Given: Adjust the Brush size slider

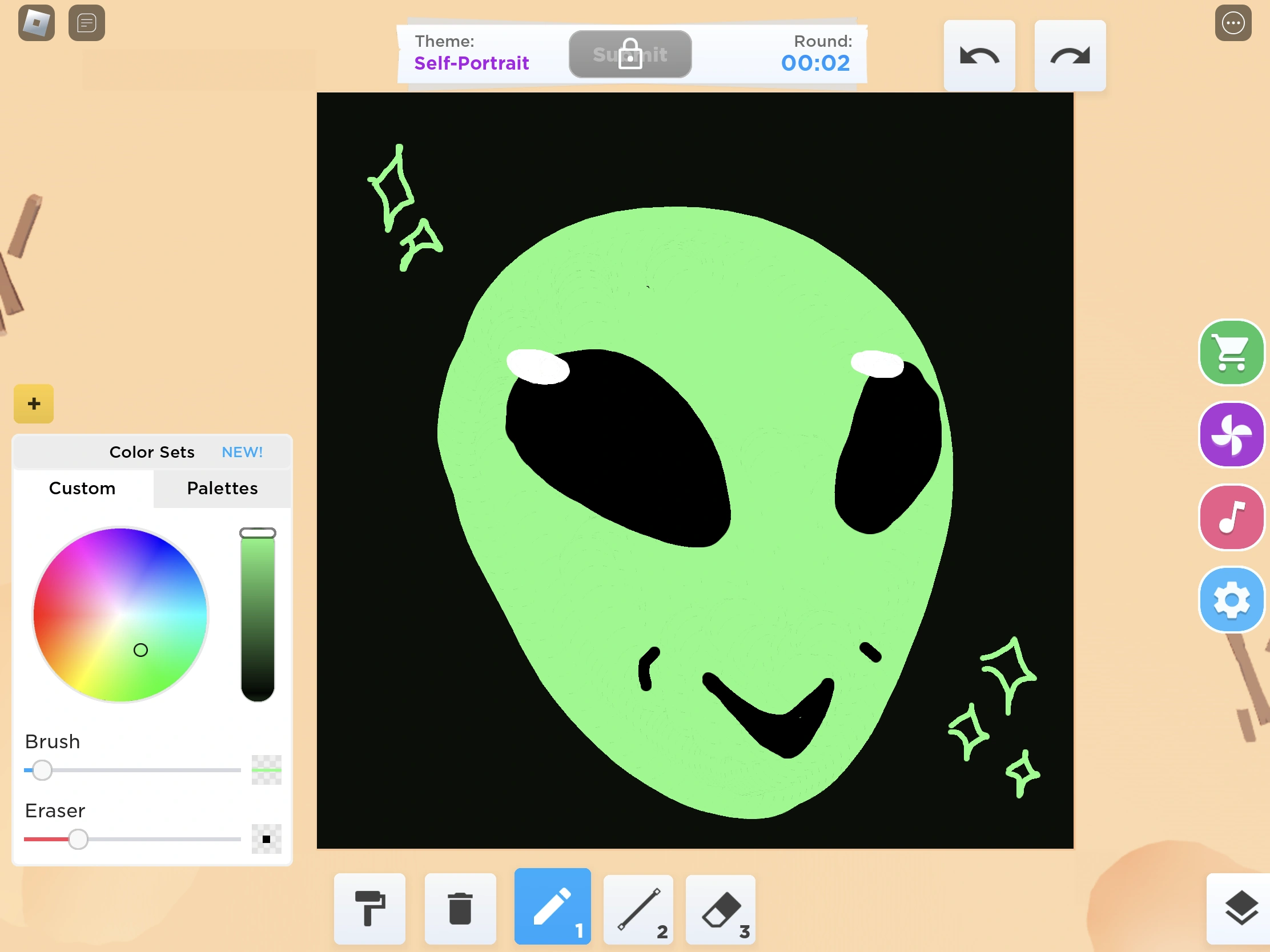Looking at the screenshot, I should [x=42, y=771].
